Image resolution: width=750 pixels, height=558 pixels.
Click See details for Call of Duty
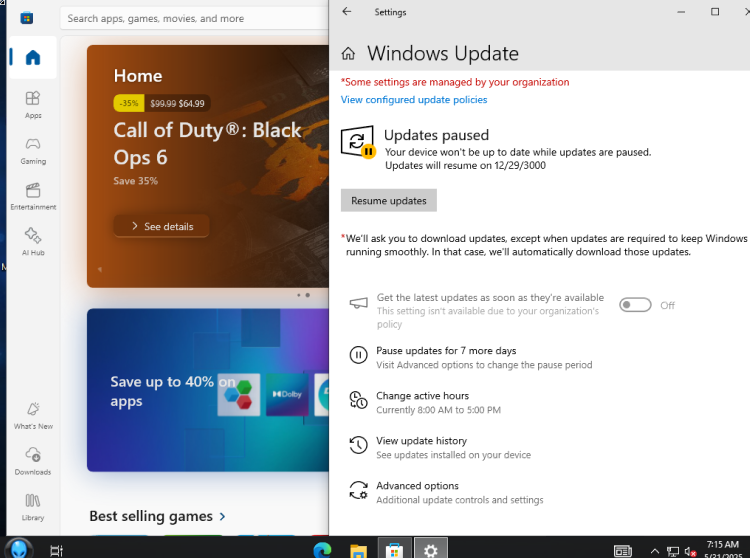tap(162, 226)
